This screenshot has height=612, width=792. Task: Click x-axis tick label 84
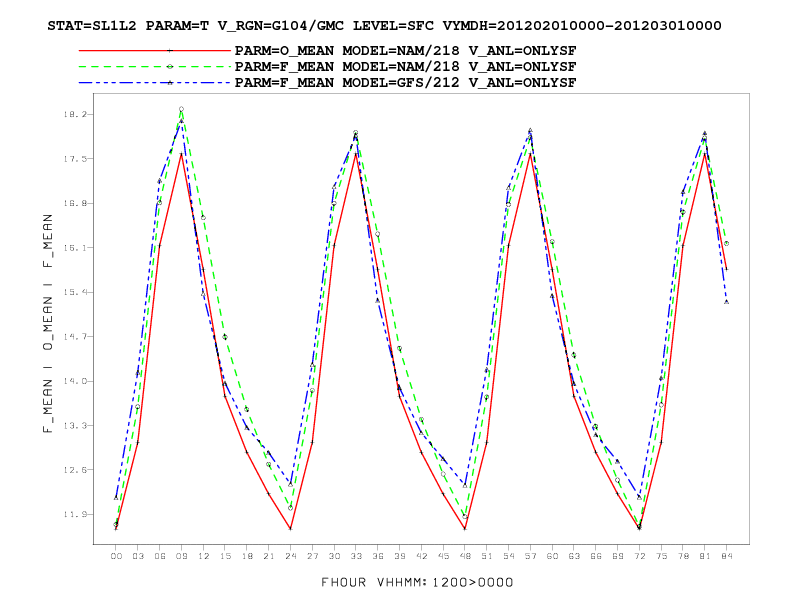(x=727, y=556)
